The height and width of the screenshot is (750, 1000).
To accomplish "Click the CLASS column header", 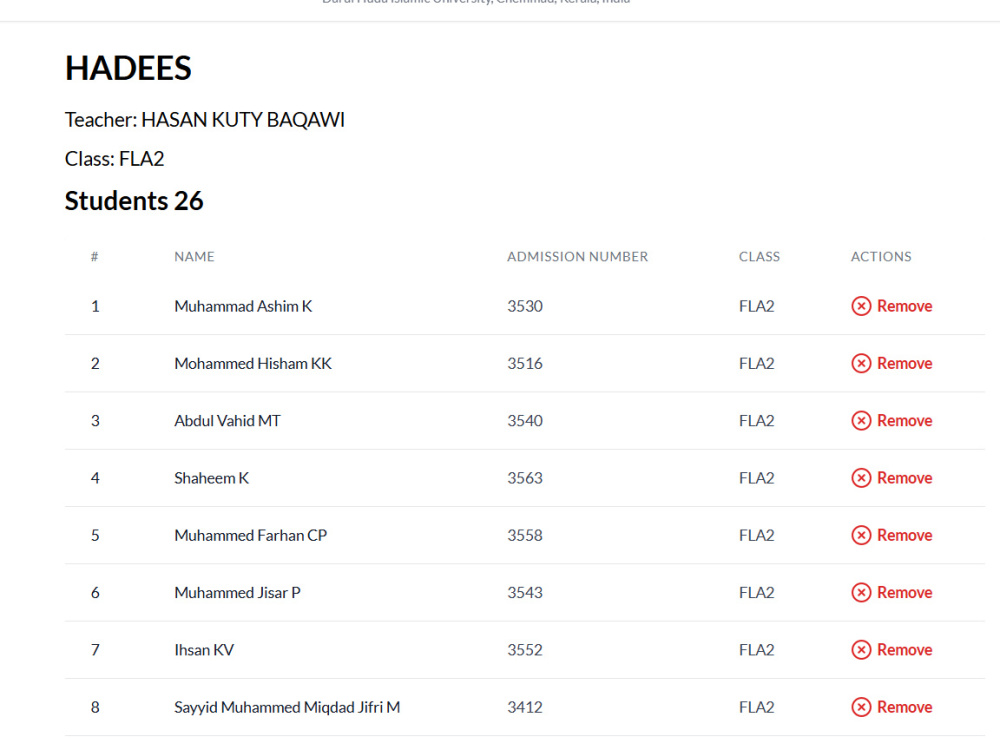I will pyautogui.click(x=759, y=256).
